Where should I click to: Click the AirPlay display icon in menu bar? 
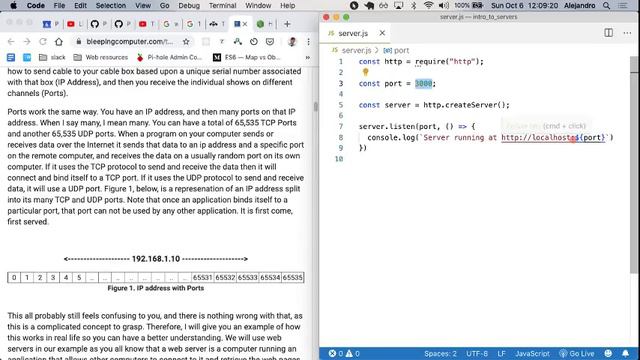pos(398,5)
